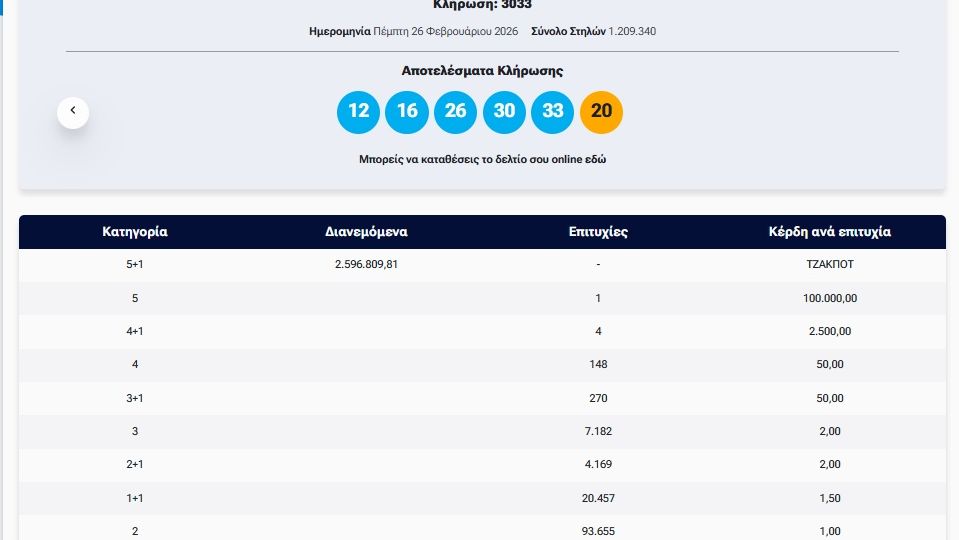The width and height of the screenshot is (959, 540).
Task: Select the blue number 33 ball
Action: click(553, 111)
